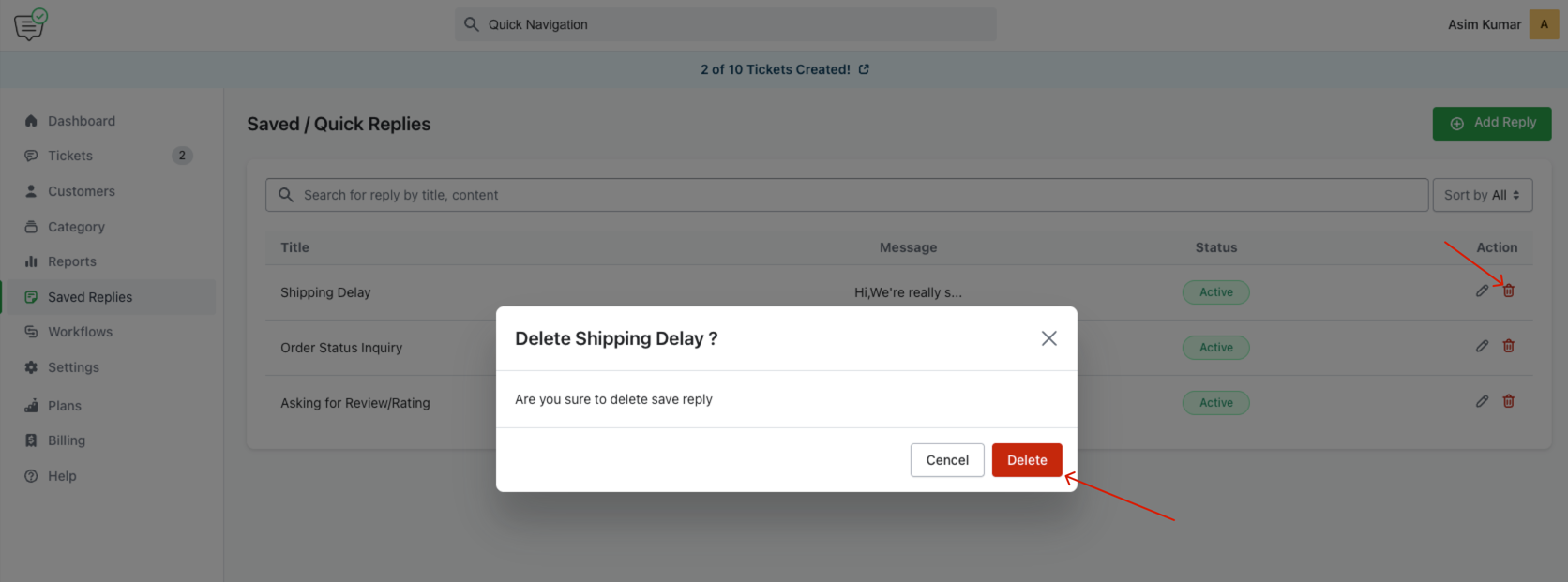Edit the Order Status Inquiry reply
Viewport: 1568px width, 582px height.
1482,346
